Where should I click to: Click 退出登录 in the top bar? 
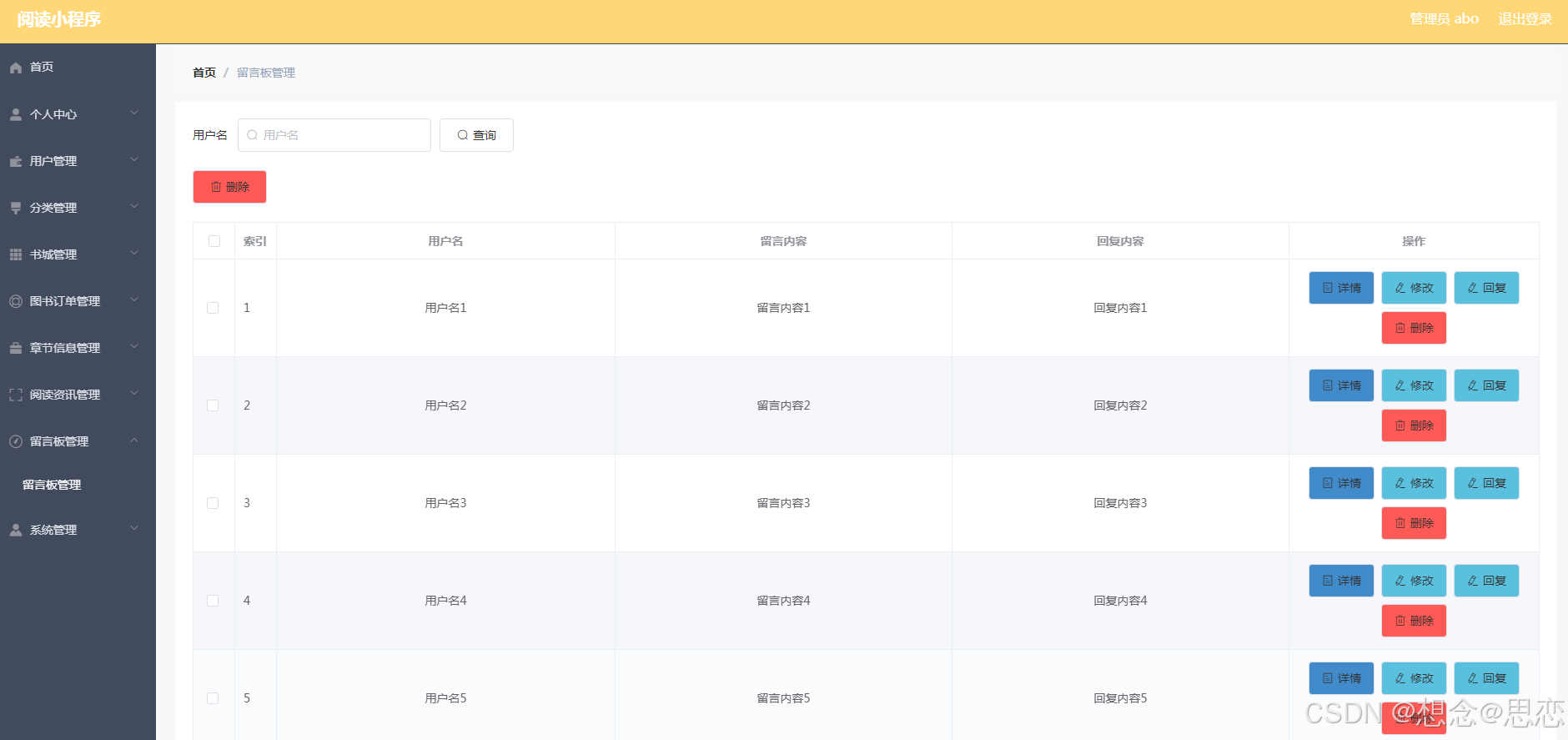pyautogui.click(x=1525, y=19)
